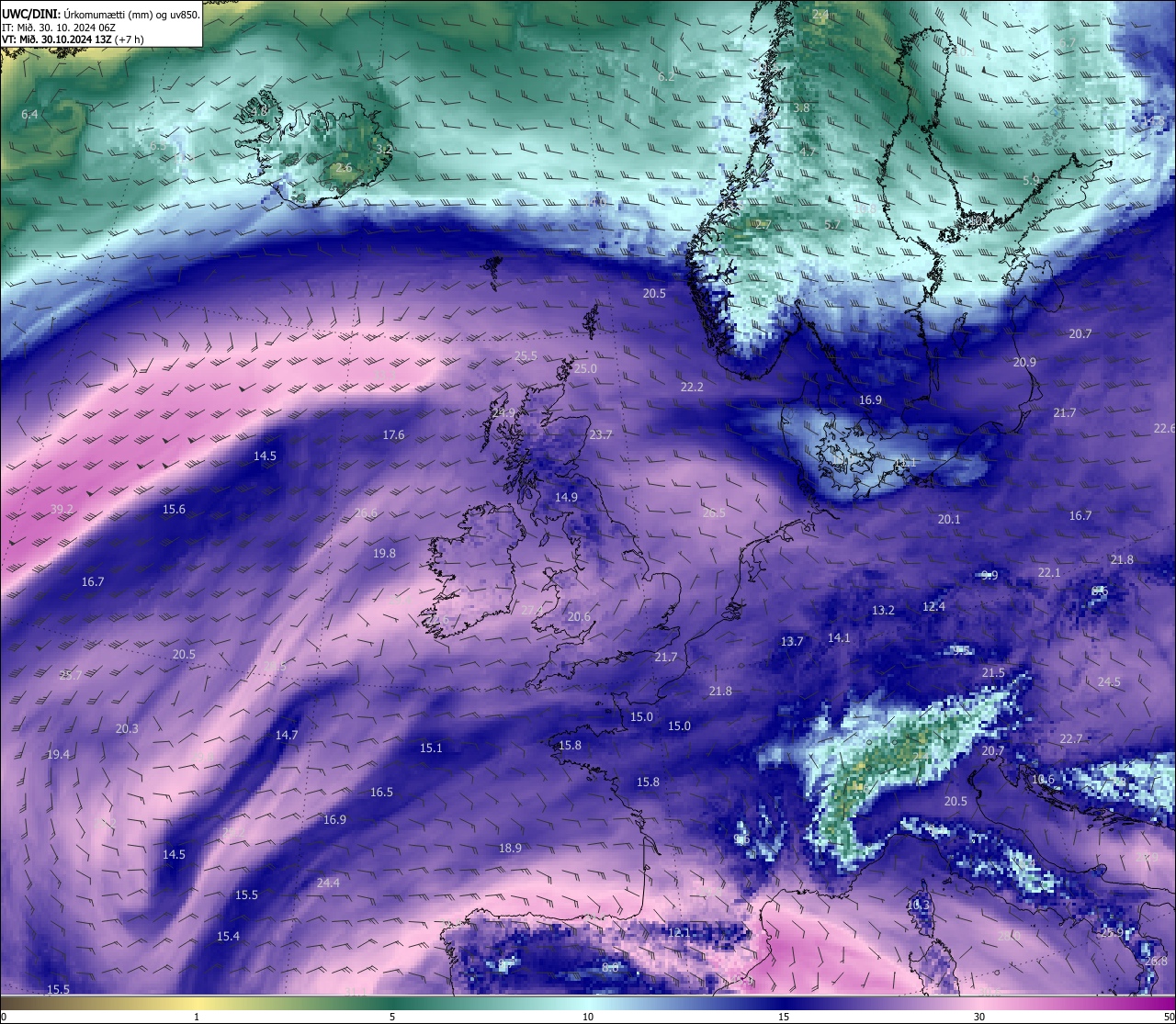Click the IT 06Z initialization time line
Viewport: 1176px width, 1024px height.
(x=59, y=28)
